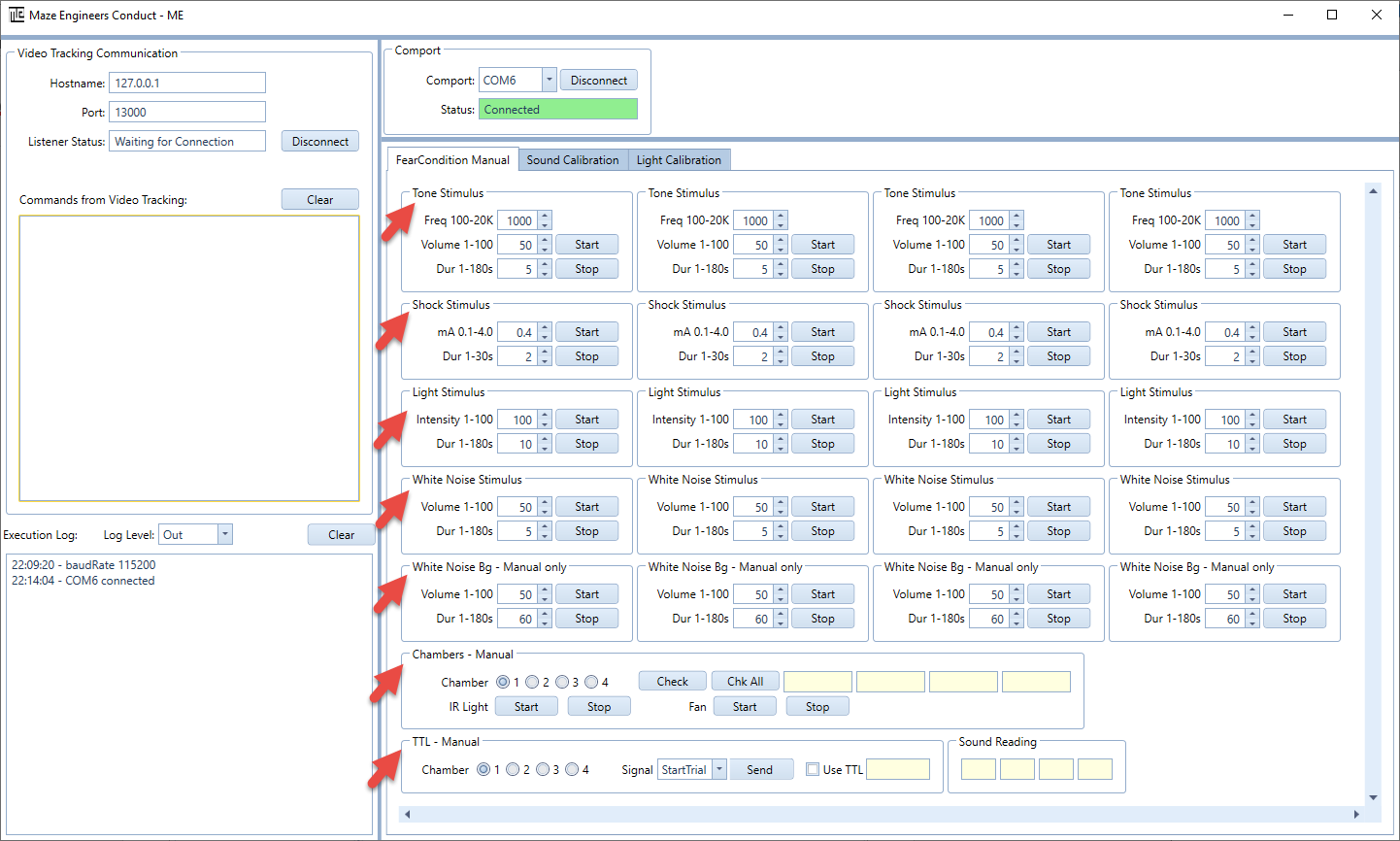Stop the Fan in Chambers - Manual

(x=817, y=706)
